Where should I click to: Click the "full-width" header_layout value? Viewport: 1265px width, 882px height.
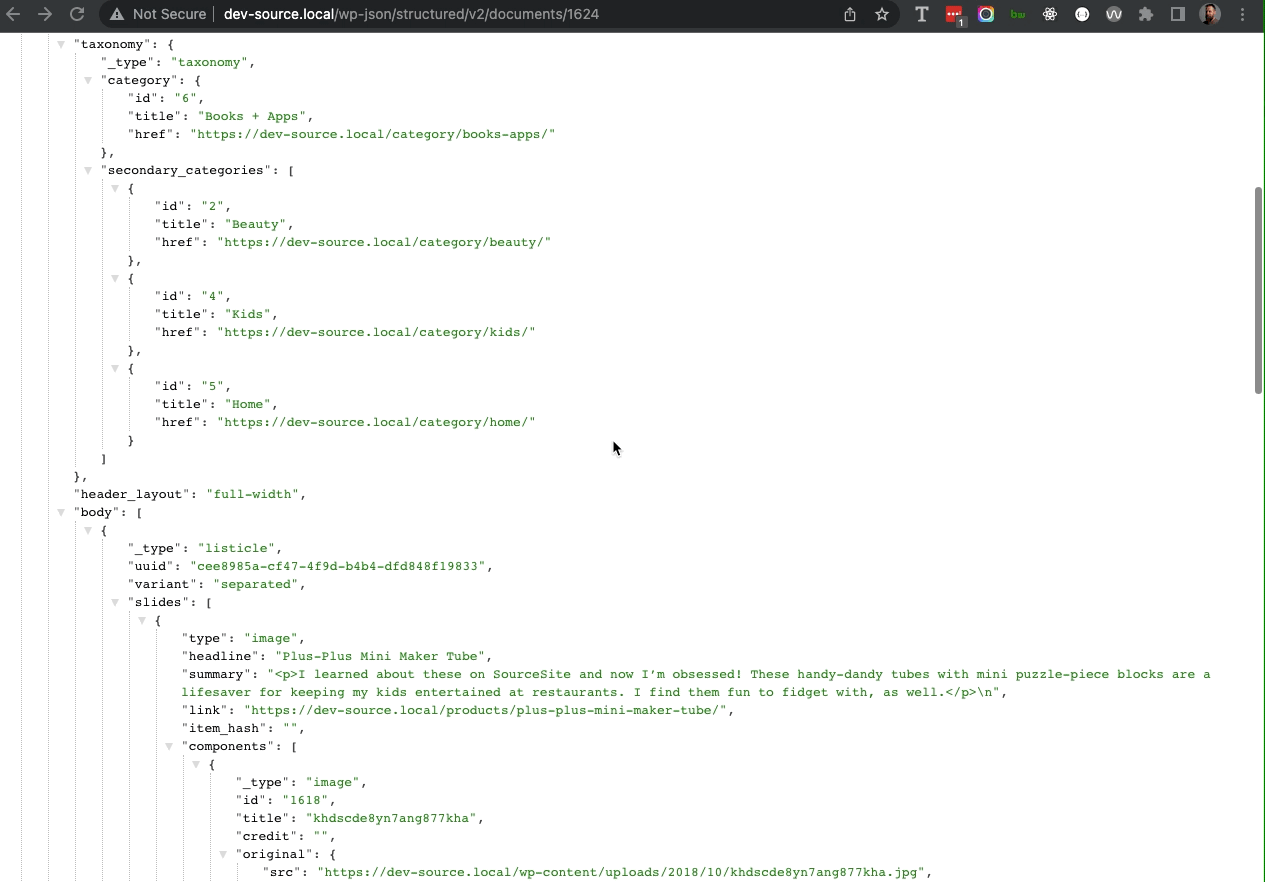tap(252, 494)
